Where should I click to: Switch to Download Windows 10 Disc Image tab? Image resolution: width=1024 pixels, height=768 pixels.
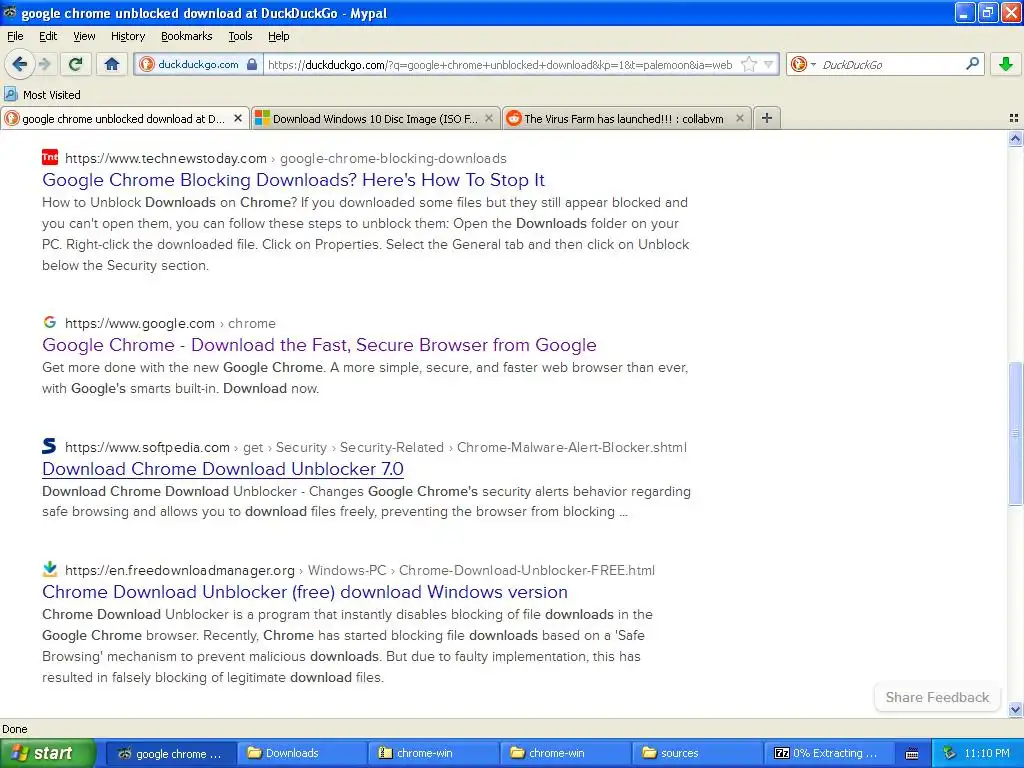[375, 118]
